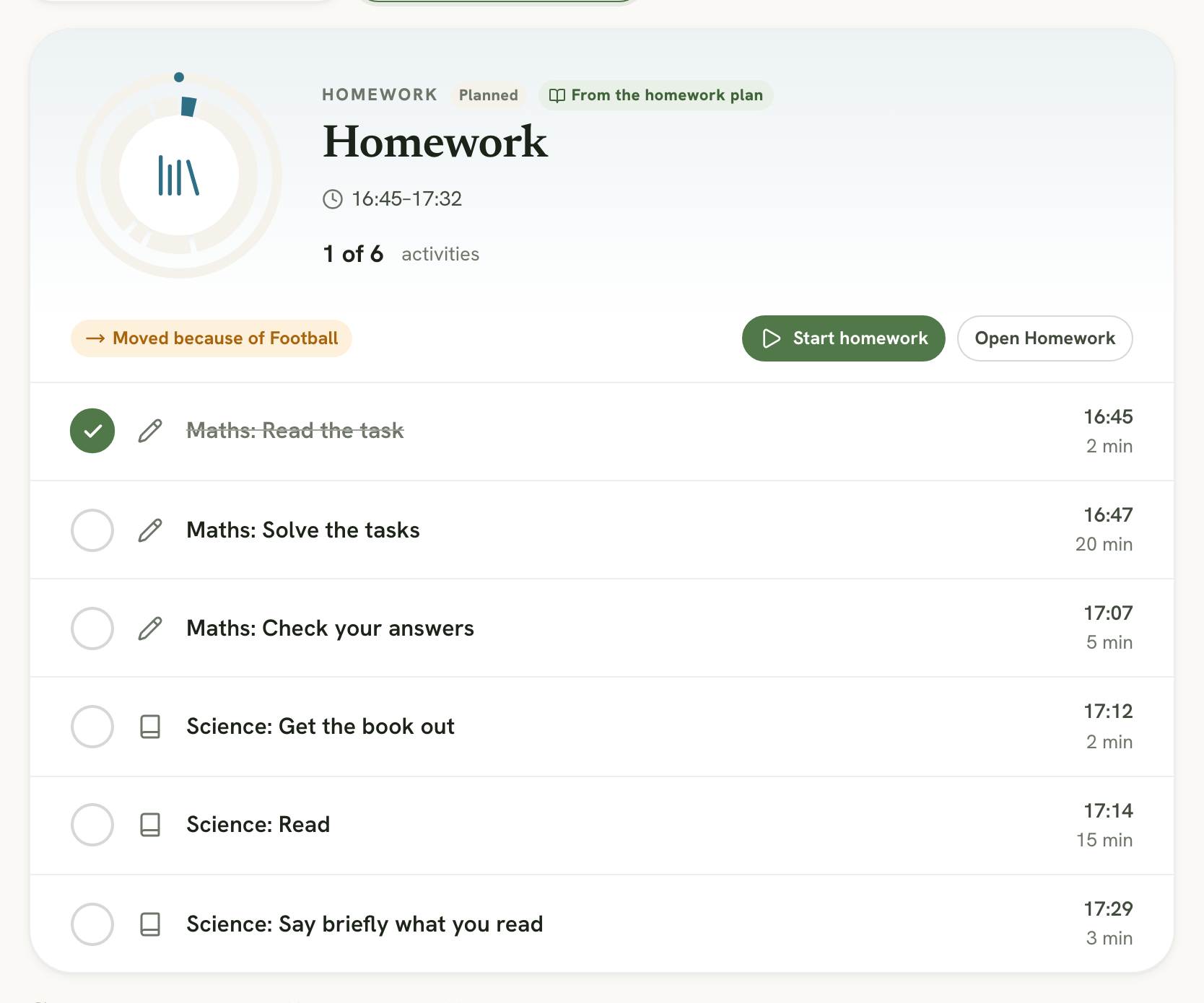The image size is (1204, 1003).
Task: Click the pencil icon beside Maths: Read the task
Action: (x=150, y=431)
